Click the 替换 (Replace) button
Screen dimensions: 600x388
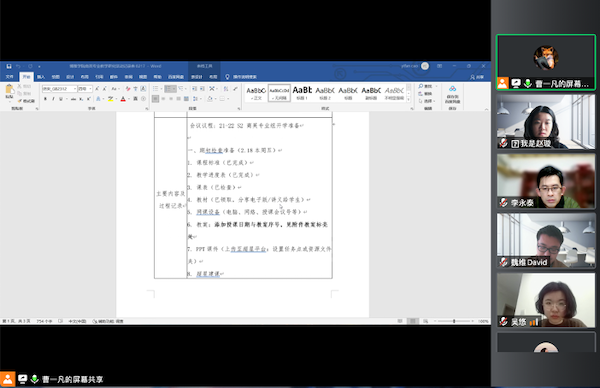coord(425,94)
